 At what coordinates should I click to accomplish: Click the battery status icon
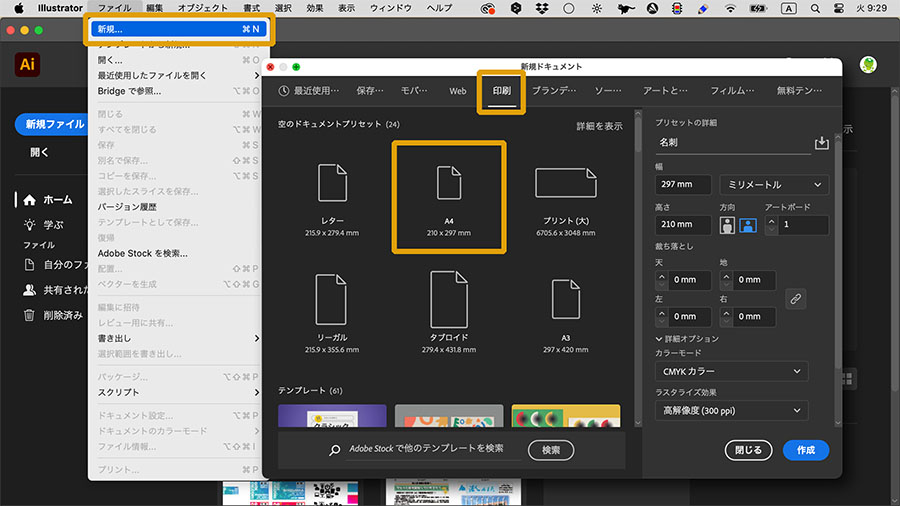[x=758, y=8]
